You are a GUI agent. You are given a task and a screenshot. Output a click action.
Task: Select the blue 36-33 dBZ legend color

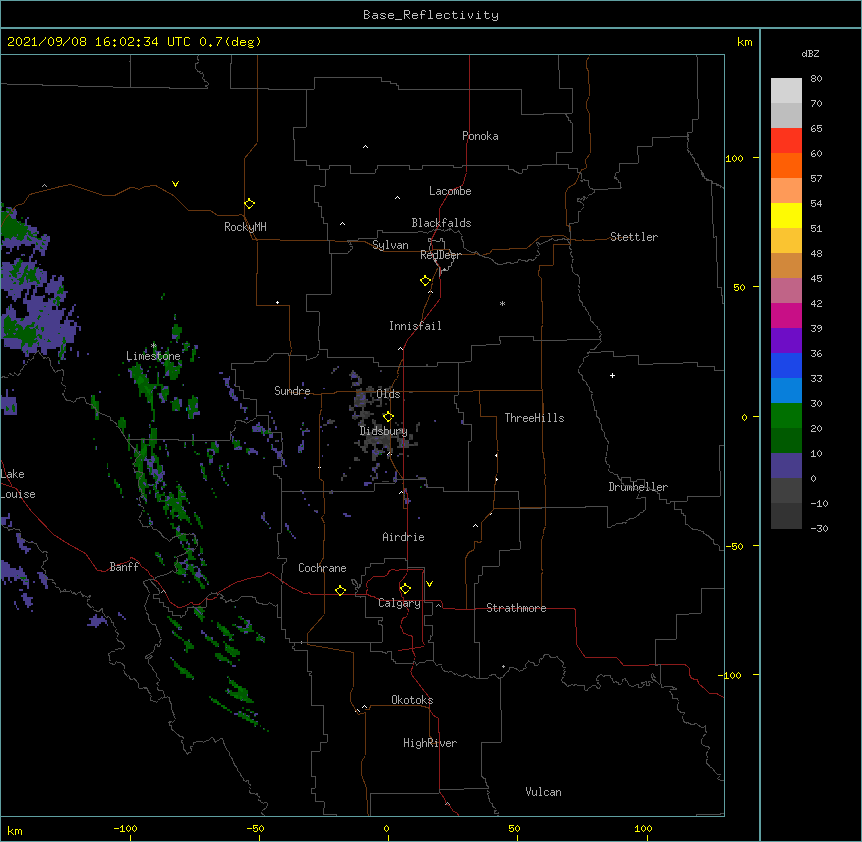click(x=786, y=365)
